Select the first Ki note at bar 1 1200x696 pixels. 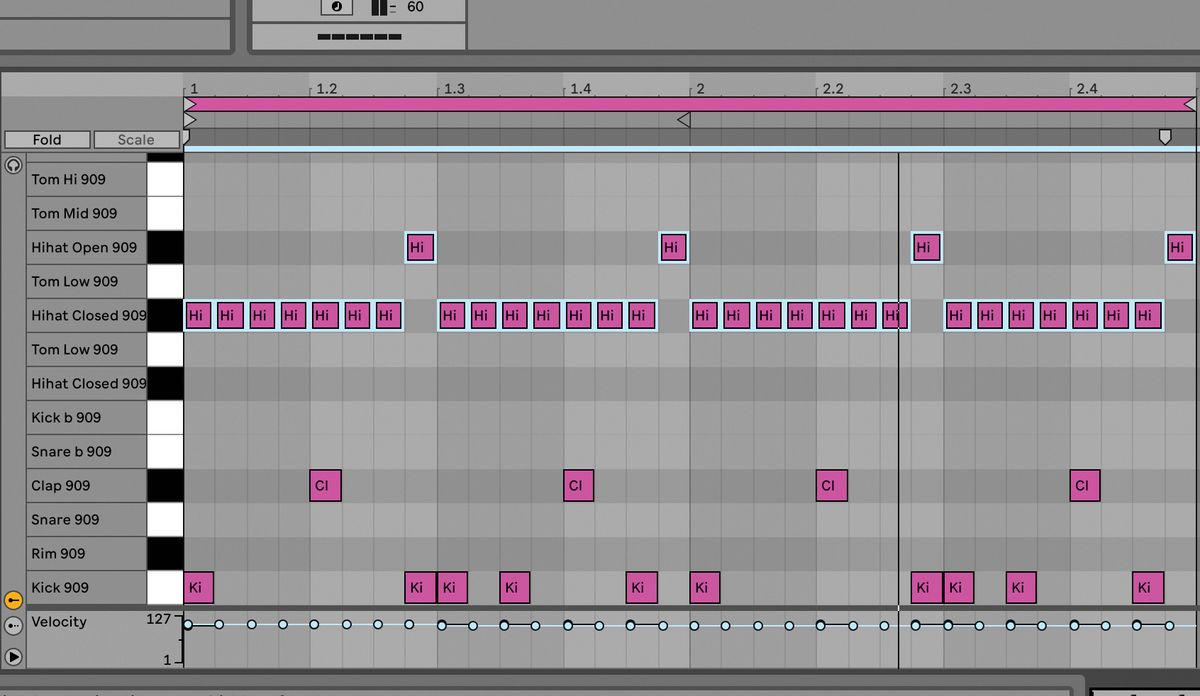(197, 588)
